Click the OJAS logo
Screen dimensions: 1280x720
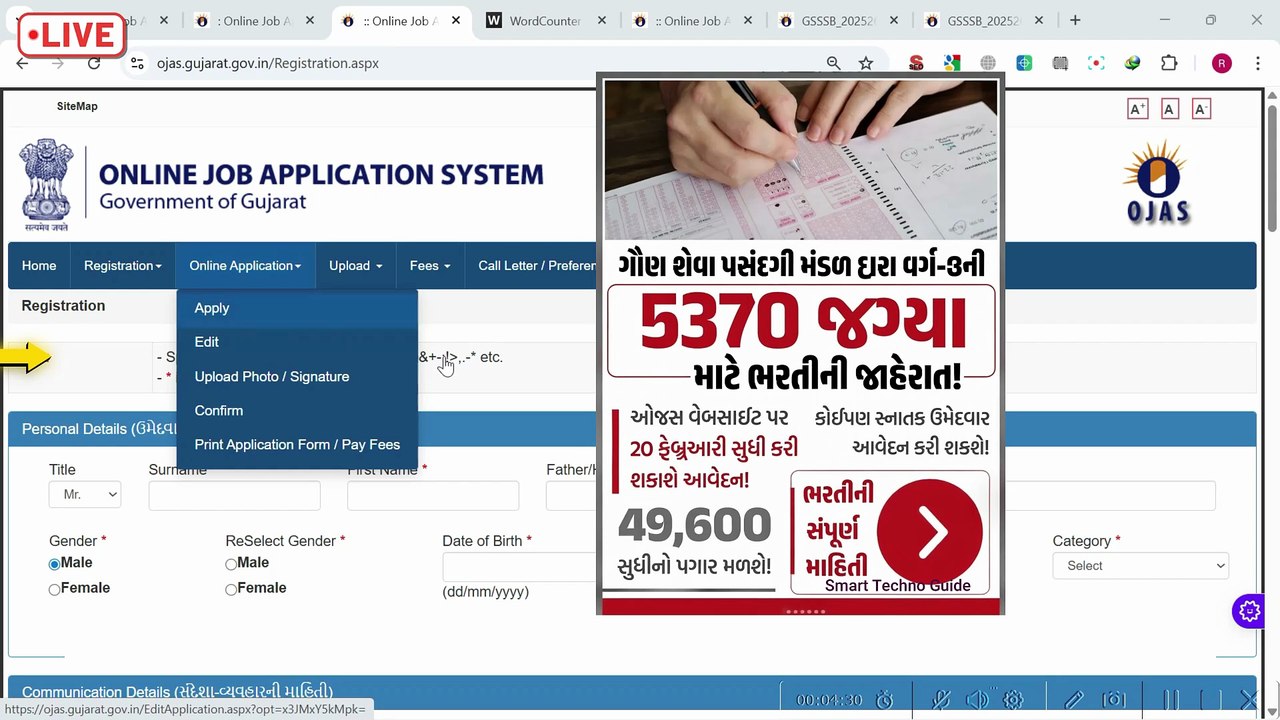coord(1157,181)
